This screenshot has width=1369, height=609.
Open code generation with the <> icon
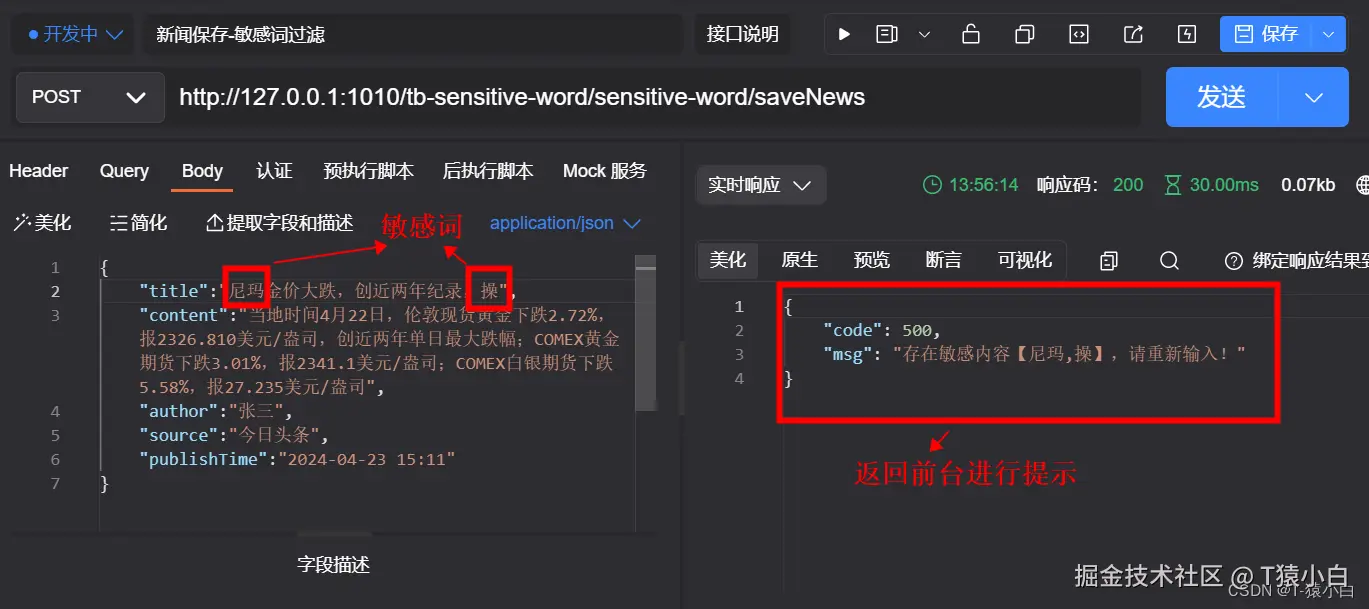(x=1078, y=33)
